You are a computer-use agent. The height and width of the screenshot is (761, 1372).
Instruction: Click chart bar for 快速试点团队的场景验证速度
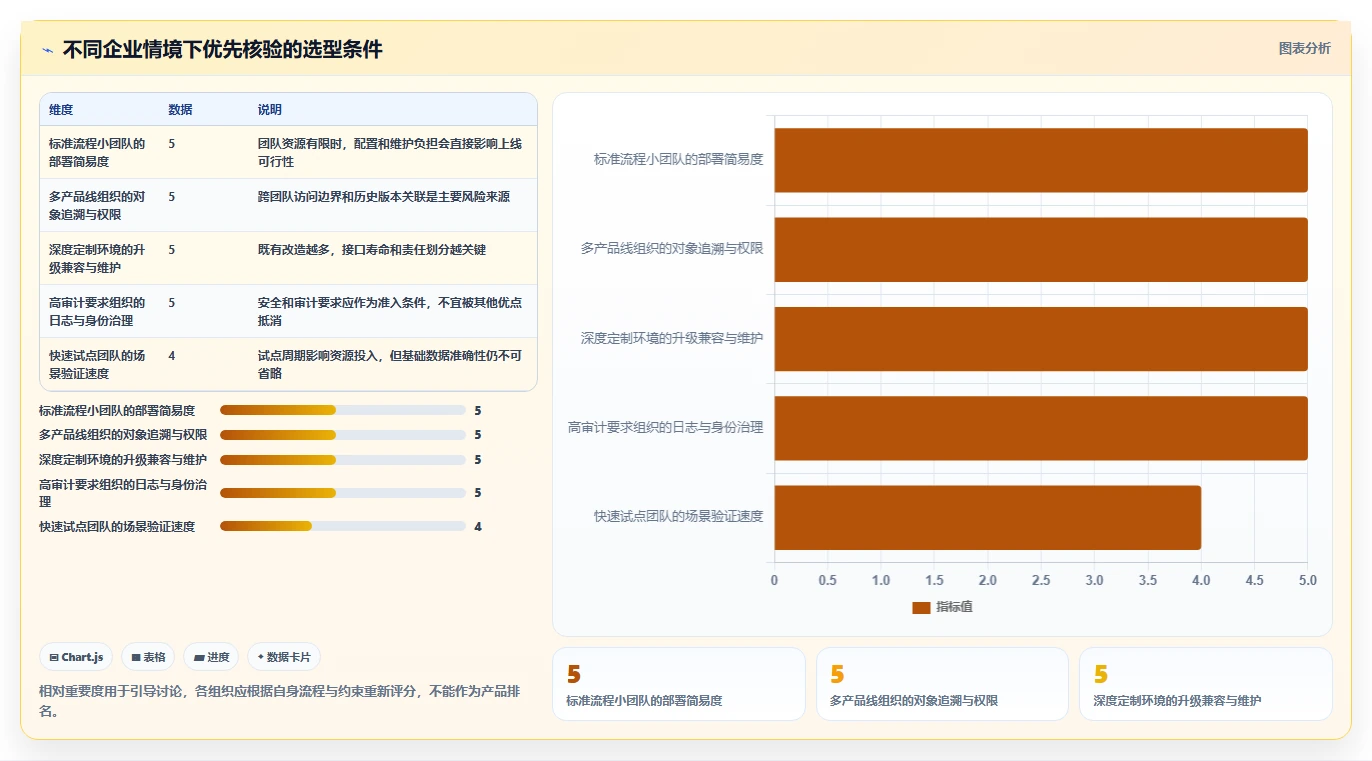988,517
